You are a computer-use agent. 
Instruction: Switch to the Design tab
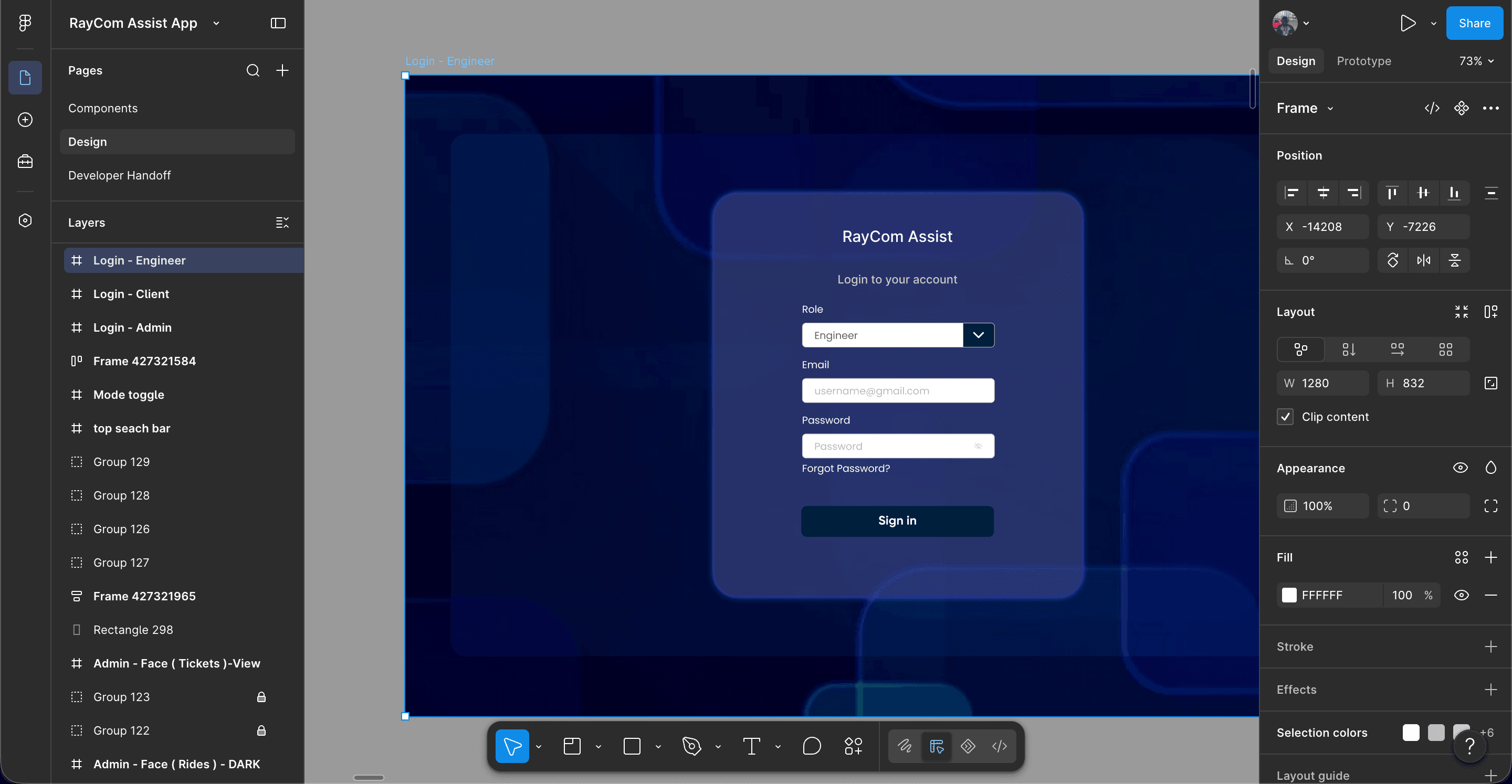pos(1295,61)
